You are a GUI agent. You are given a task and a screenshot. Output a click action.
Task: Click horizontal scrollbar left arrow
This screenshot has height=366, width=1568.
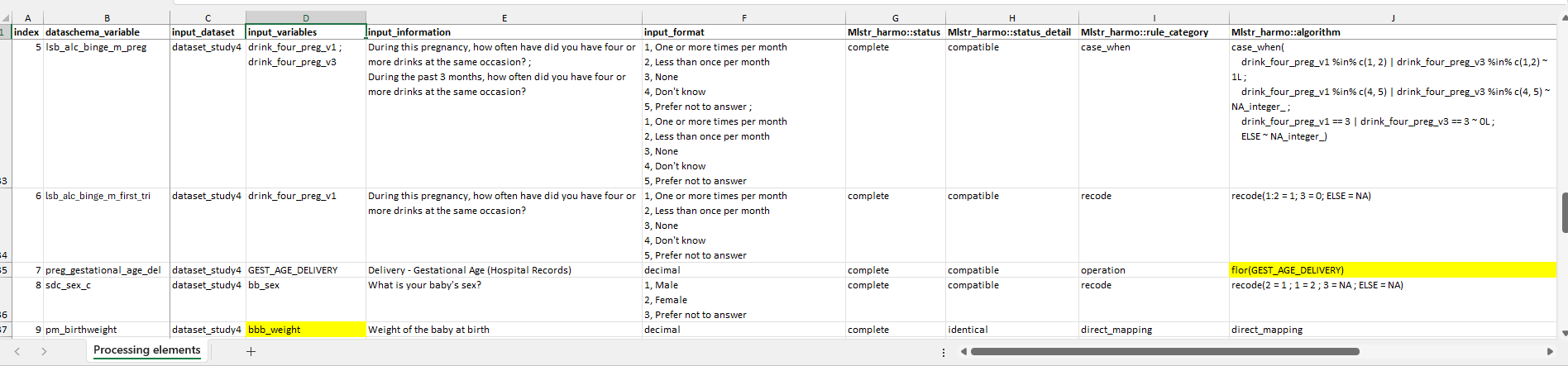click(x=963, y=351)
